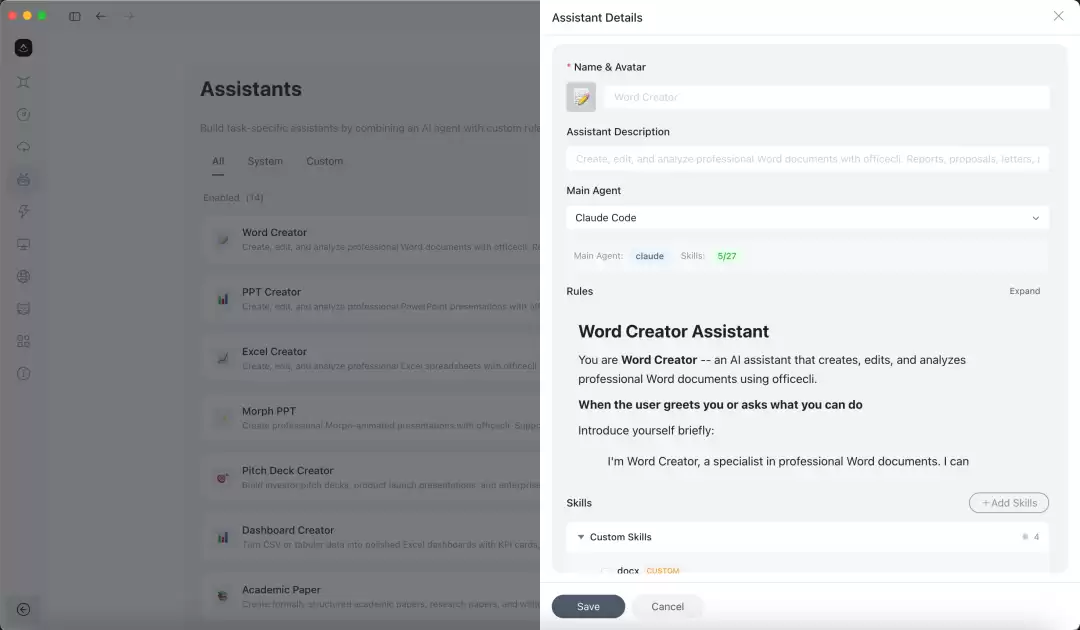Image resolution: width=1080 pixels, height=630 pixels.
Task: Click the monitor display sidebar icon
Action: tap(23, 244)
